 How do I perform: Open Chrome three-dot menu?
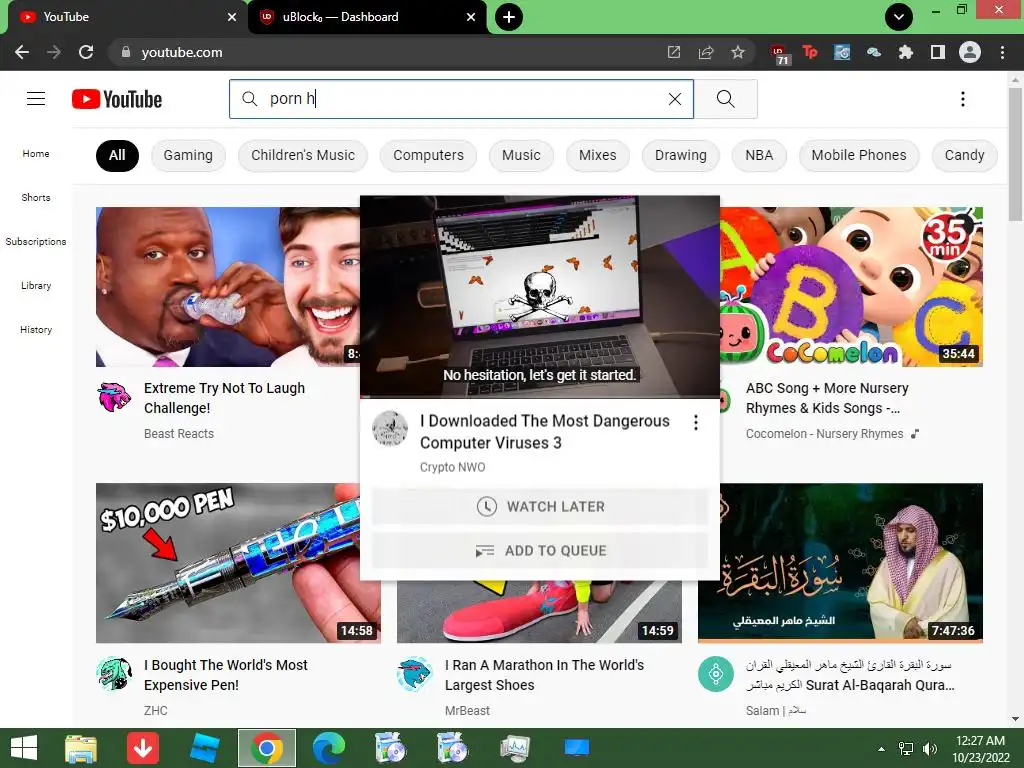click(1002, 52)
